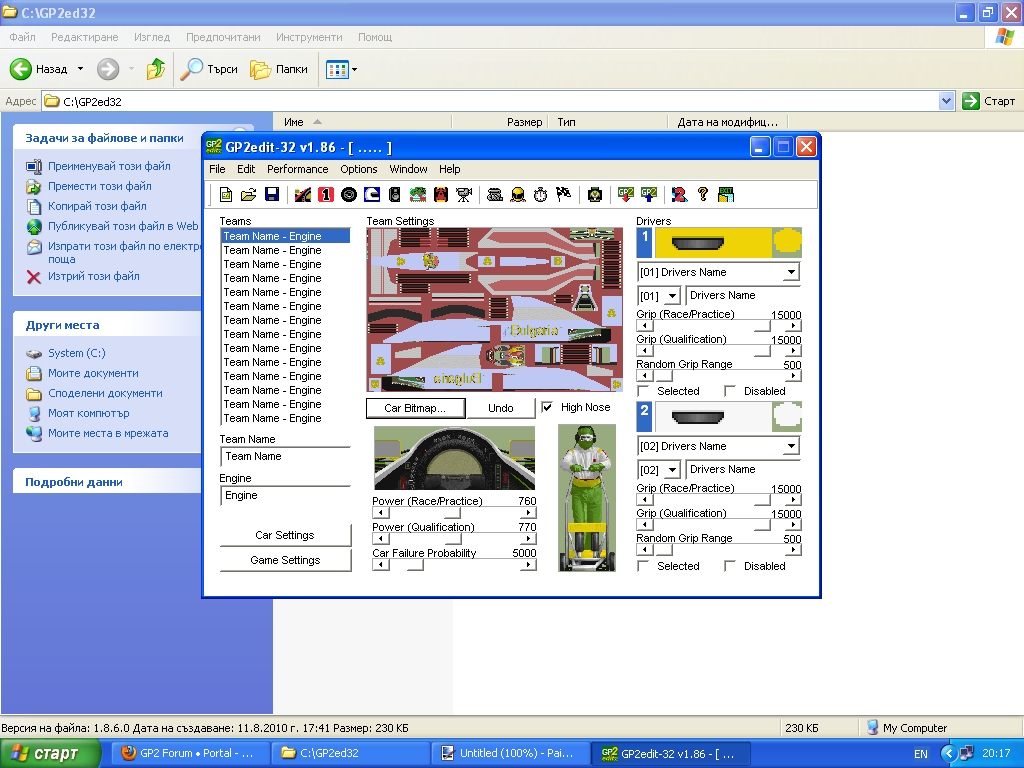Click the checkered flags toolbar icon
The height and width of the screenshot is (768, 1024).
(563, 194)
